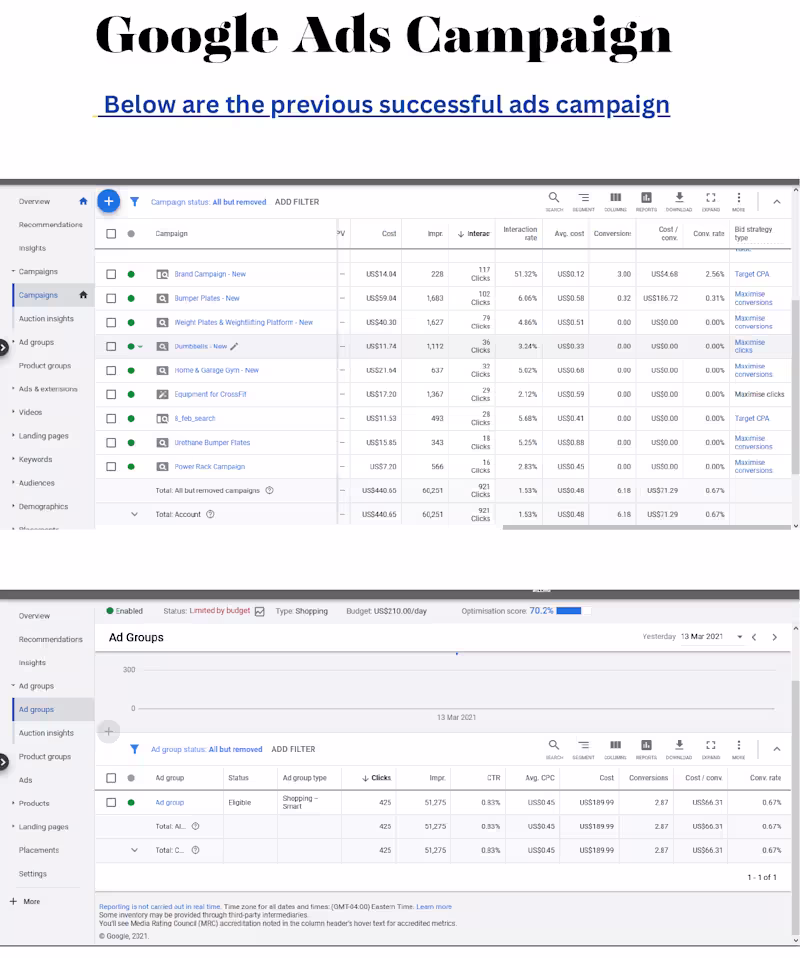Screen dimensions: 800x958
Task: Check the 8_feb_search row checkbox
Action: coord(111,419)
